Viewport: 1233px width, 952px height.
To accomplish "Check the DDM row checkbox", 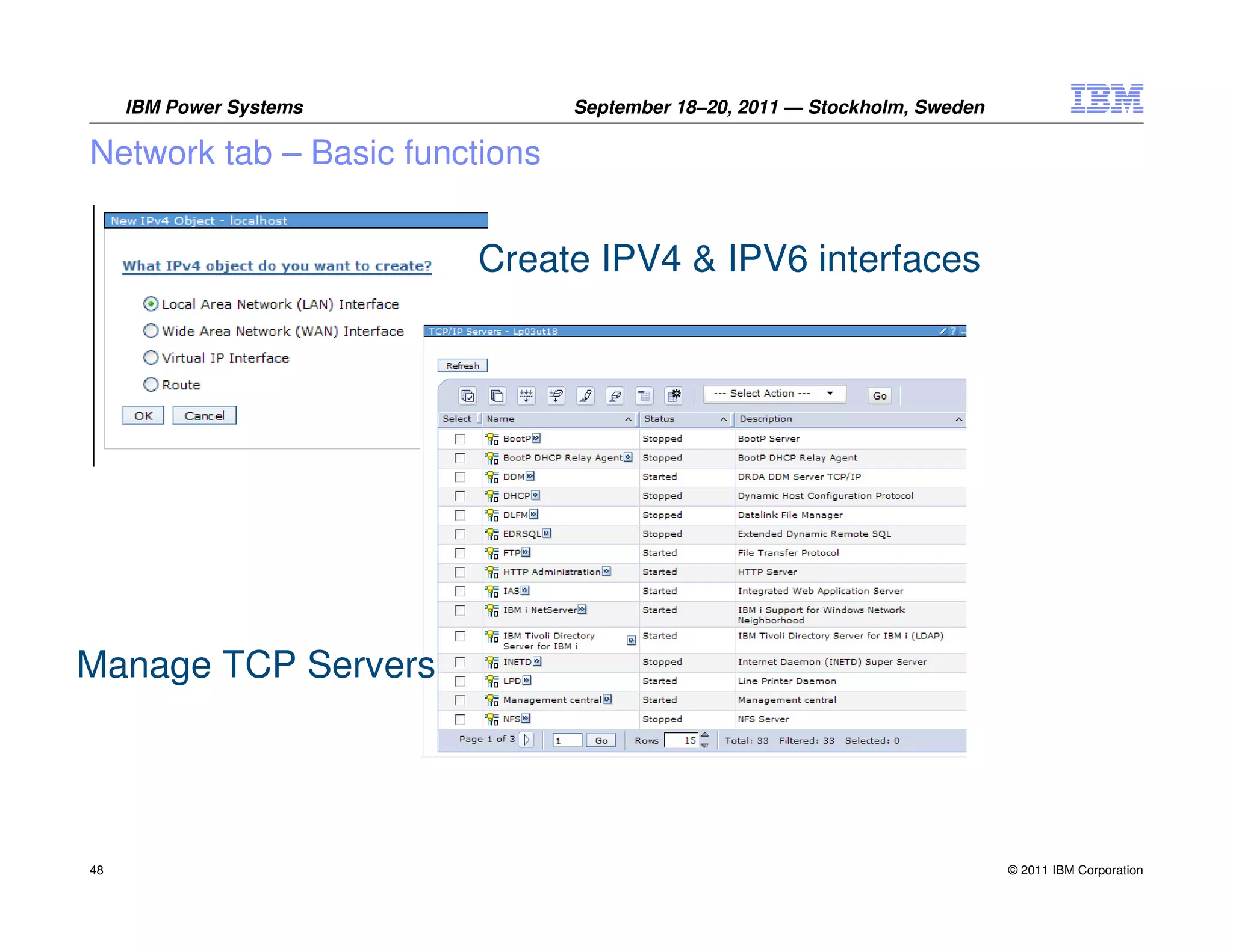I will tap(460, 477).
